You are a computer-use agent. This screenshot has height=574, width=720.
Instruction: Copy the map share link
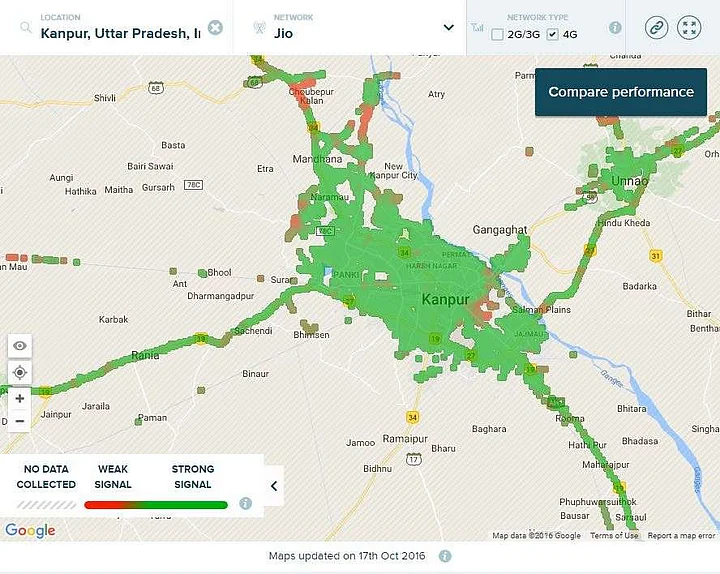656,28
